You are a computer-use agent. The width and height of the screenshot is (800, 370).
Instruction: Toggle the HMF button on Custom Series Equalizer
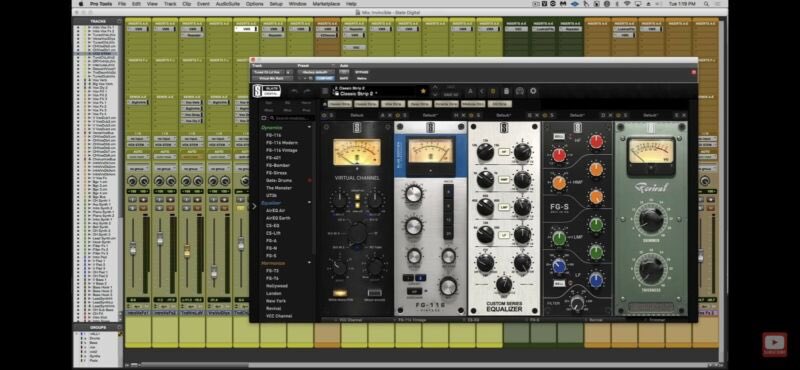504,179
